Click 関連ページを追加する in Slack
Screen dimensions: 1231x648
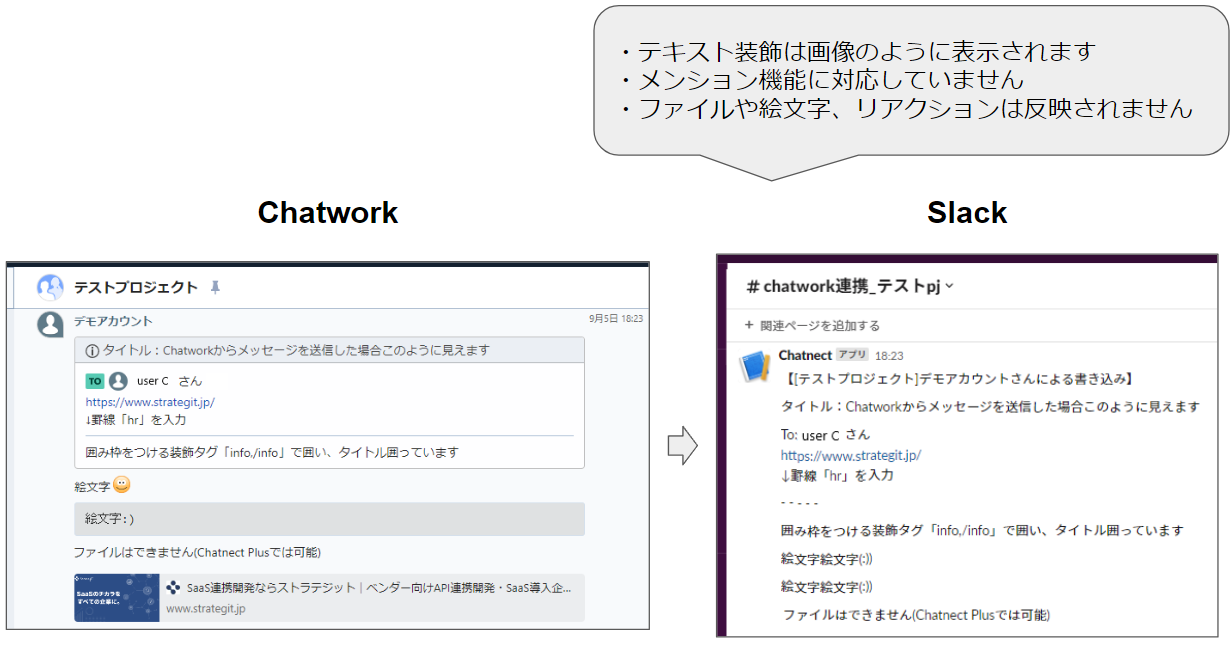click(820, 325)
